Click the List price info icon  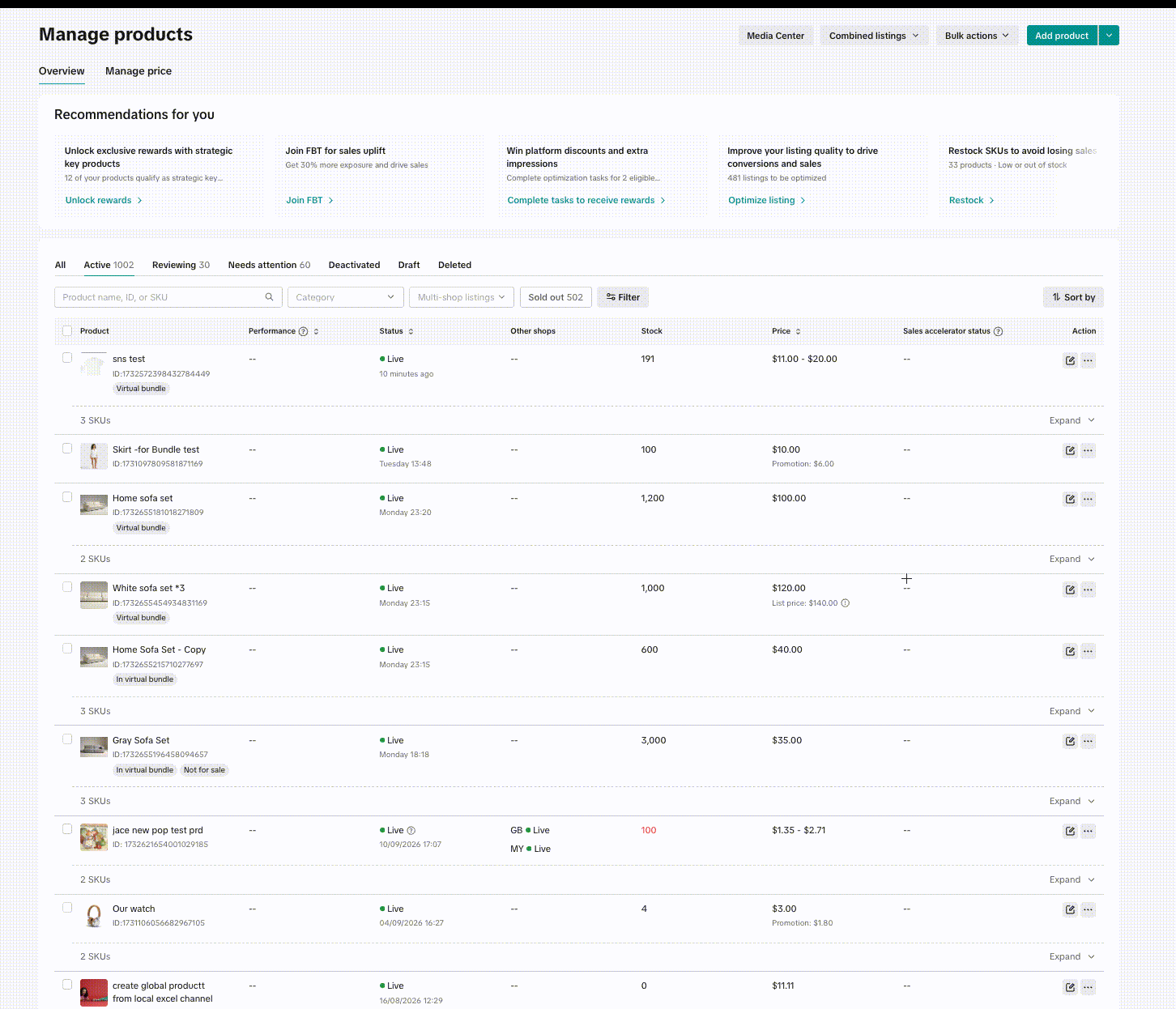point(845,603)
